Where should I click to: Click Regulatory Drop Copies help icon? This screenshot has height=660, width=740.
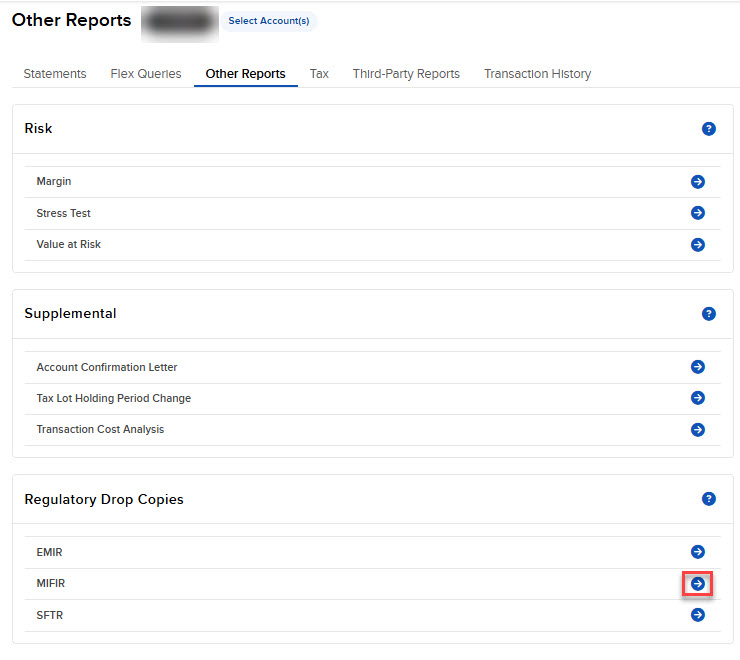pyautogui.click(x=708, y=499)
